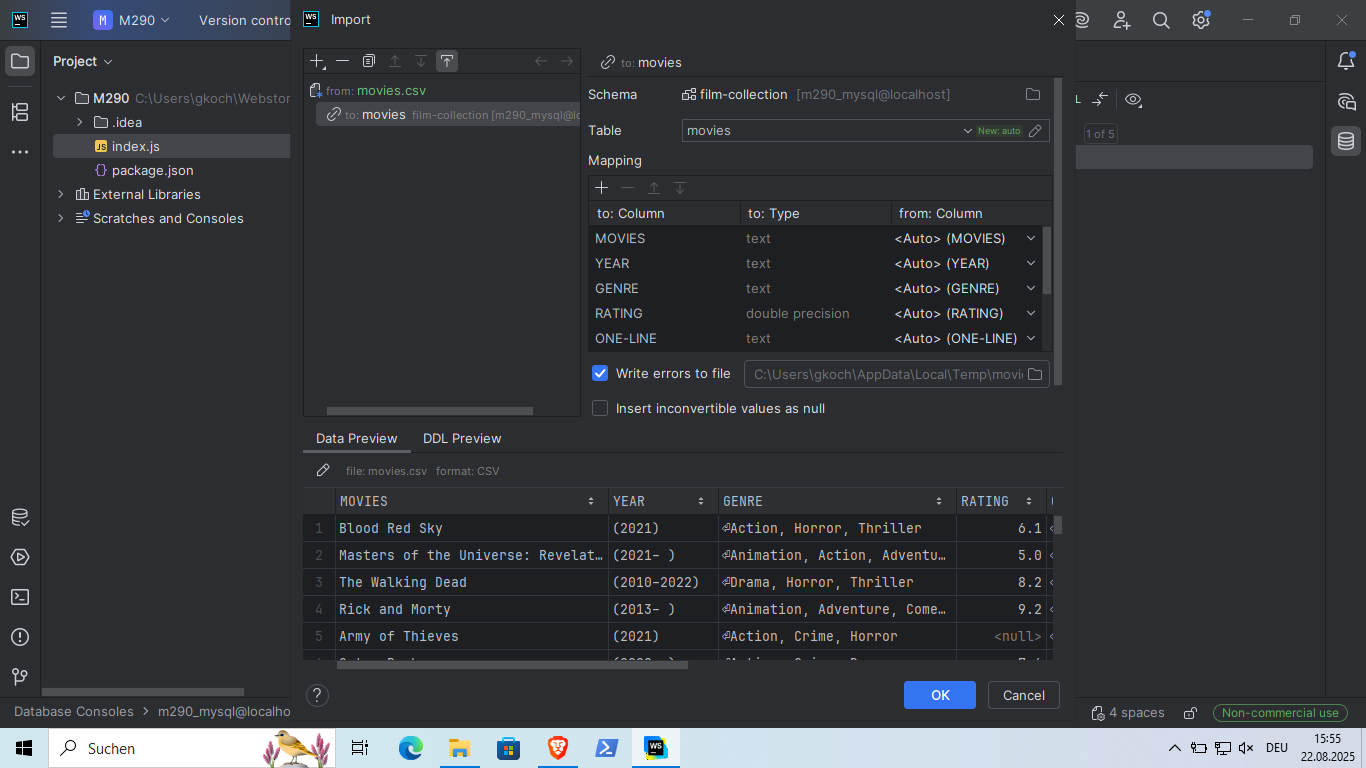Open the from-column dropdown for GENRE row
Viewport: 1366px width, 768px height.
1031,288
